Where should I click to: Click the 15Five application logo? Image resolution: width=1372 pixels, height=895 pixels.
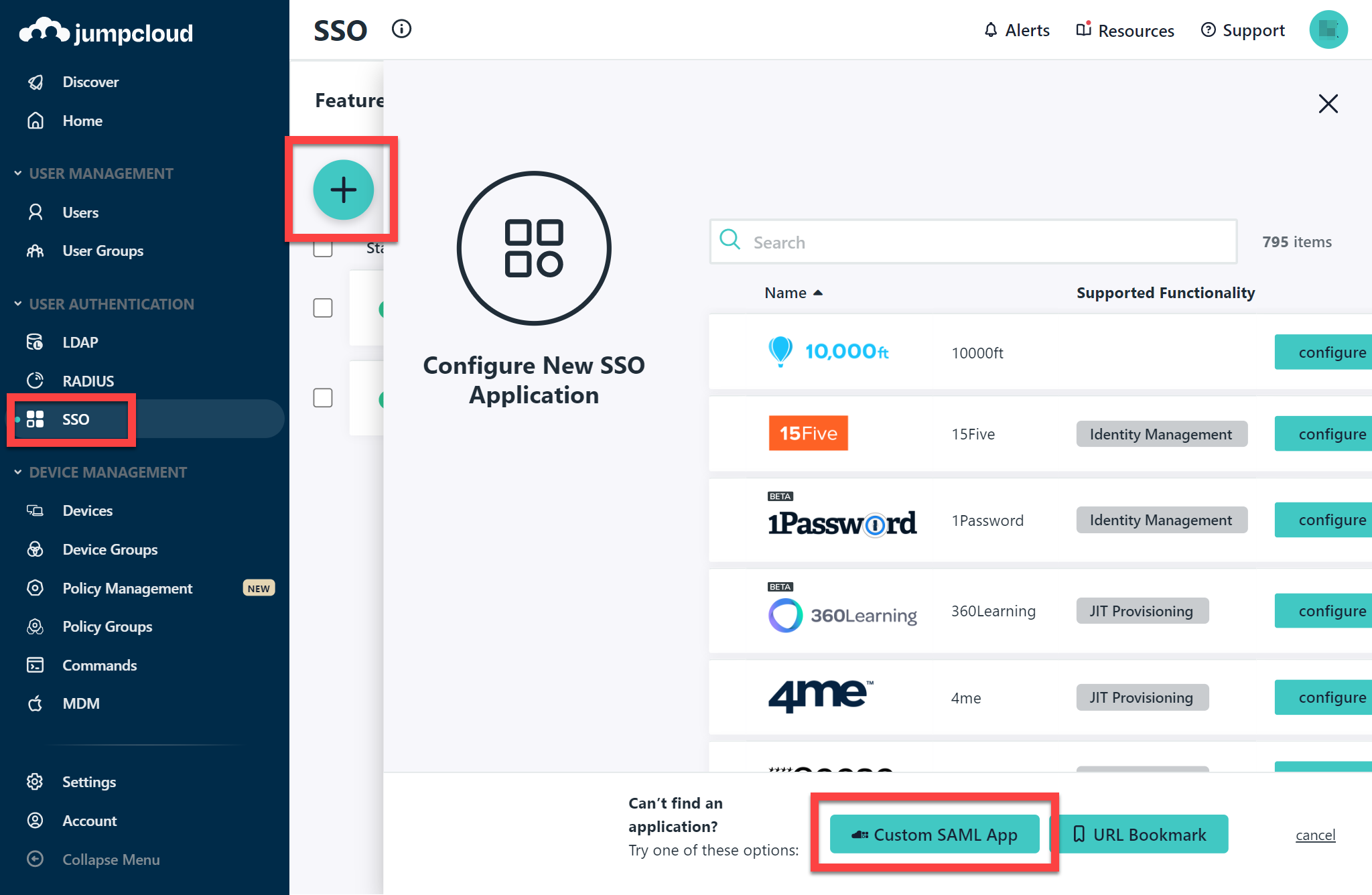point(808,433)
